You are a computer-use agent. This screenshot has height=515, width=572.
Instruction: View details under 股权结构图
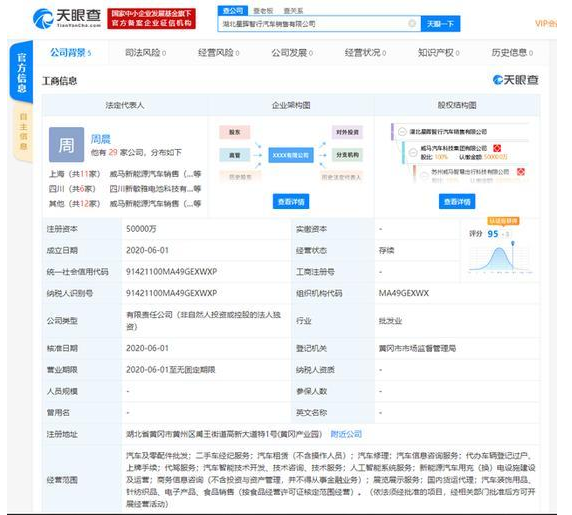point(457,201)
